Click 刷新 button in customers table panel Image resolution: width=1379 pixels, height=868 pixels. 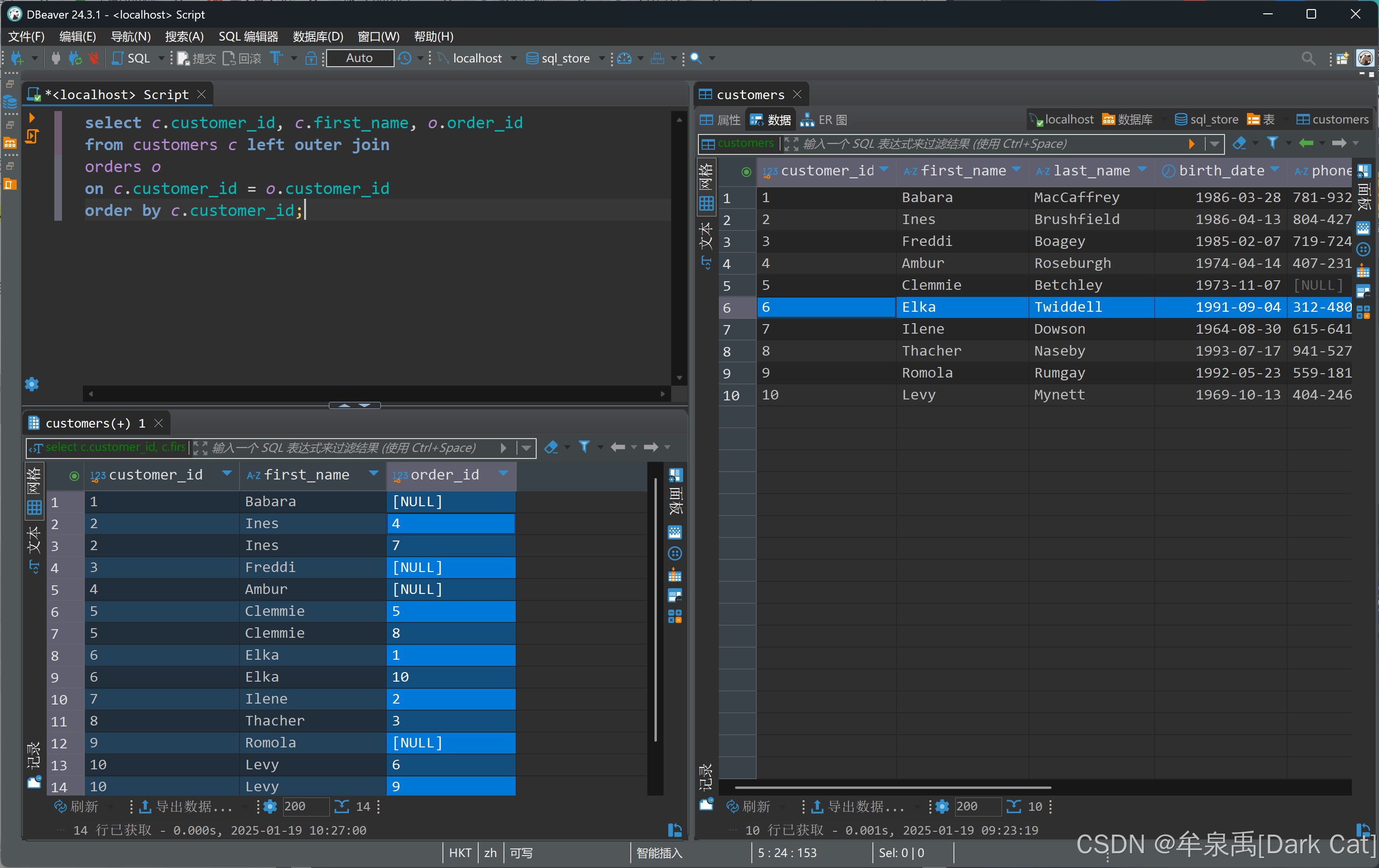(x=749, y=806)
